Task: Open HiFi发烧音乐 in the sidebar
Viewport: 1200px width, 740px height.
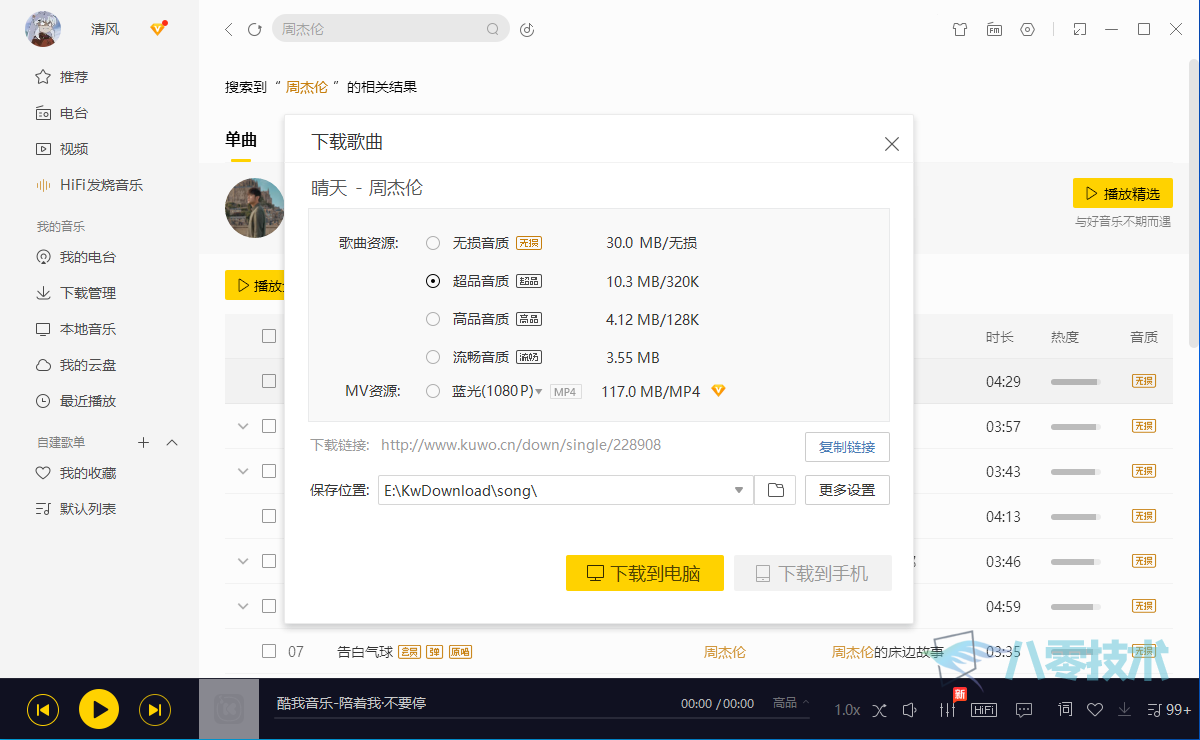Action: pyautogui.click(x=90, y=185)
